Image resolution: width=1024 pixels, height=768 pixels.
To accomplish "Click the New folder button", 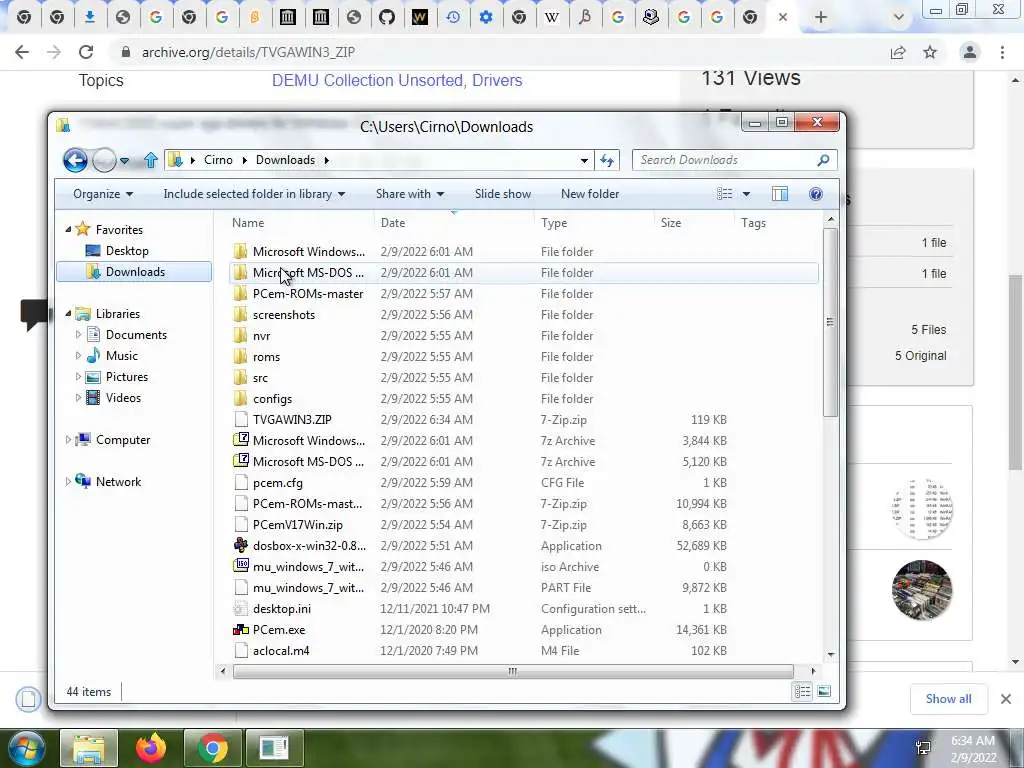I will 590,194.
